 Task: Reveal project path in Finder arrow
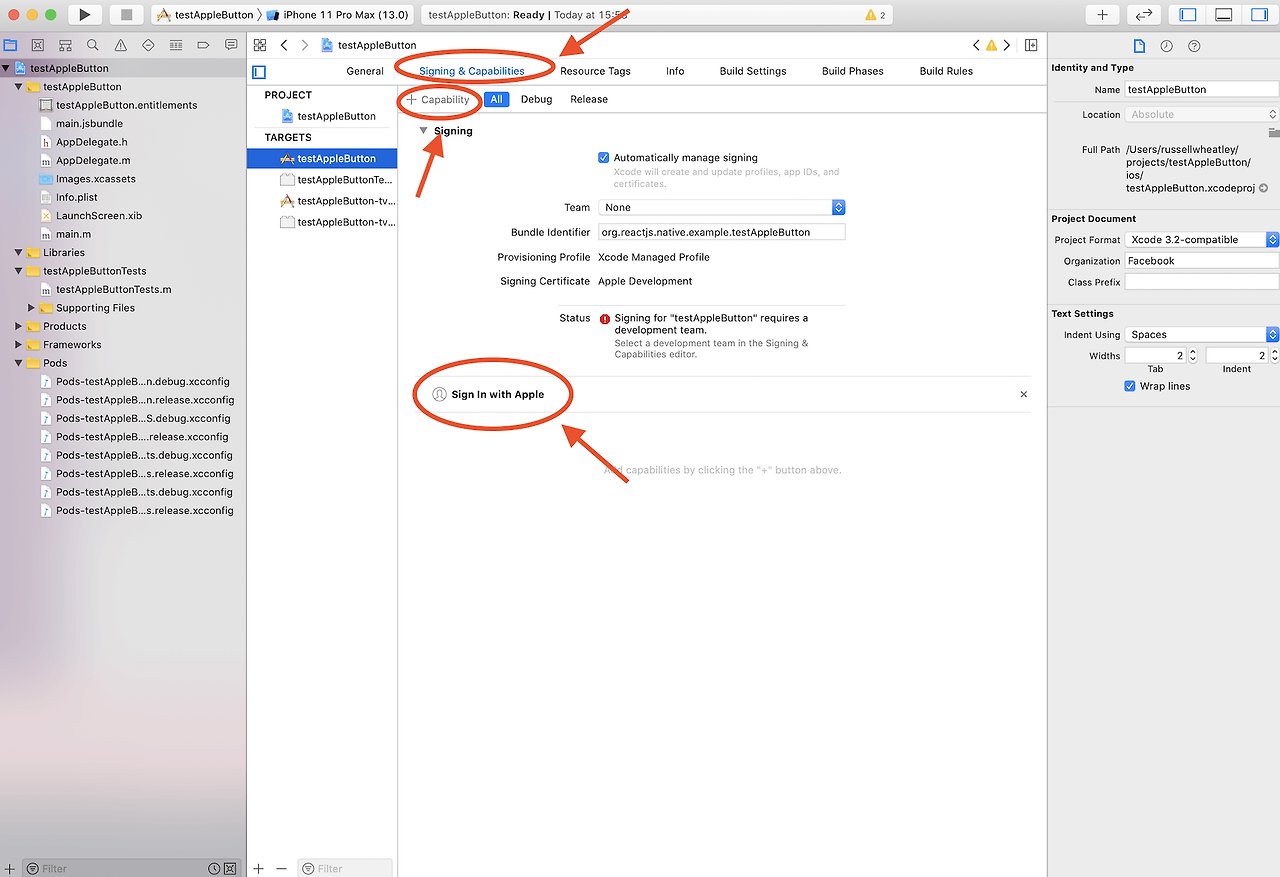1263,188
